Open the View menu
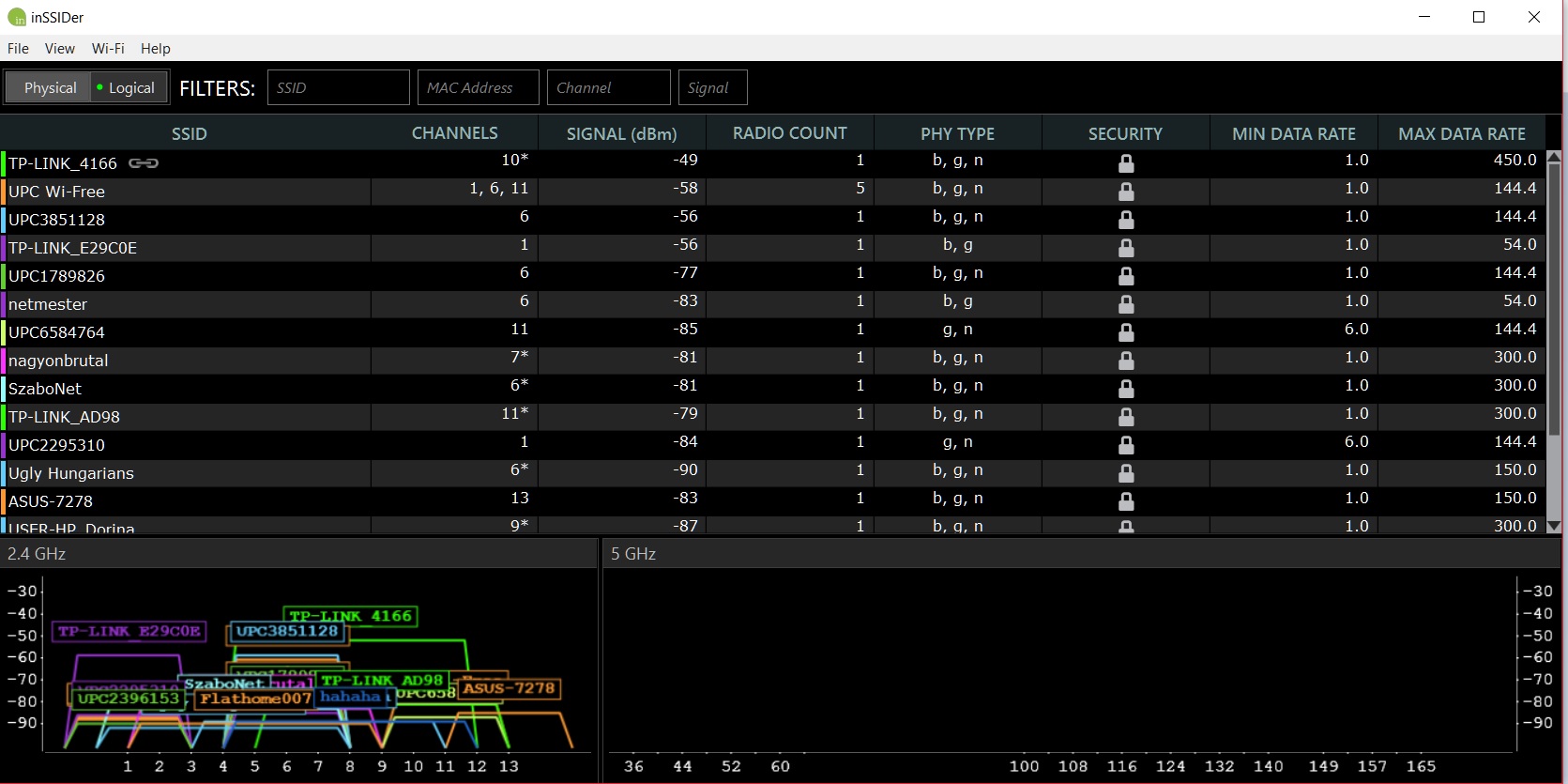1568x784 pixels. [59, 48]
